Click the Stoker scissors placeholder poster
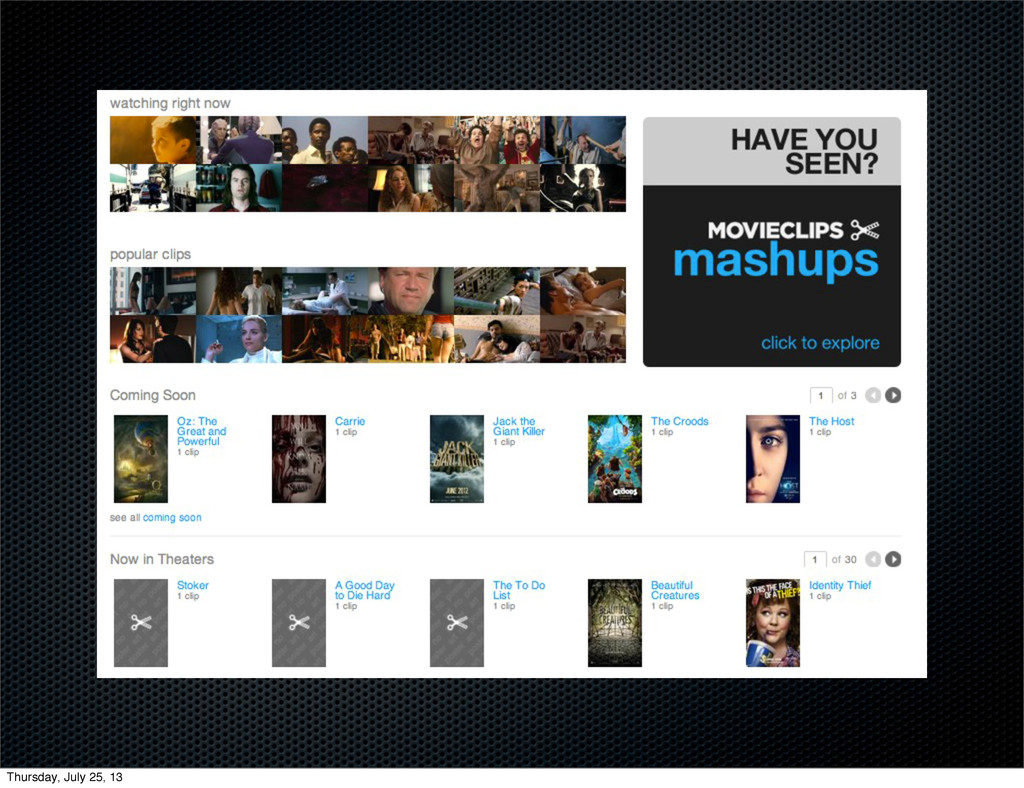 (140, 623)
